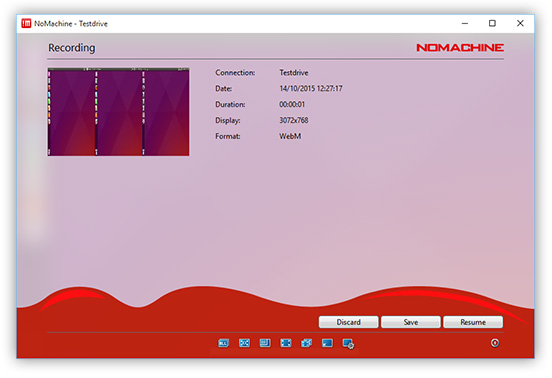
Task: Resume the session with Resume button
Action: 473,322
